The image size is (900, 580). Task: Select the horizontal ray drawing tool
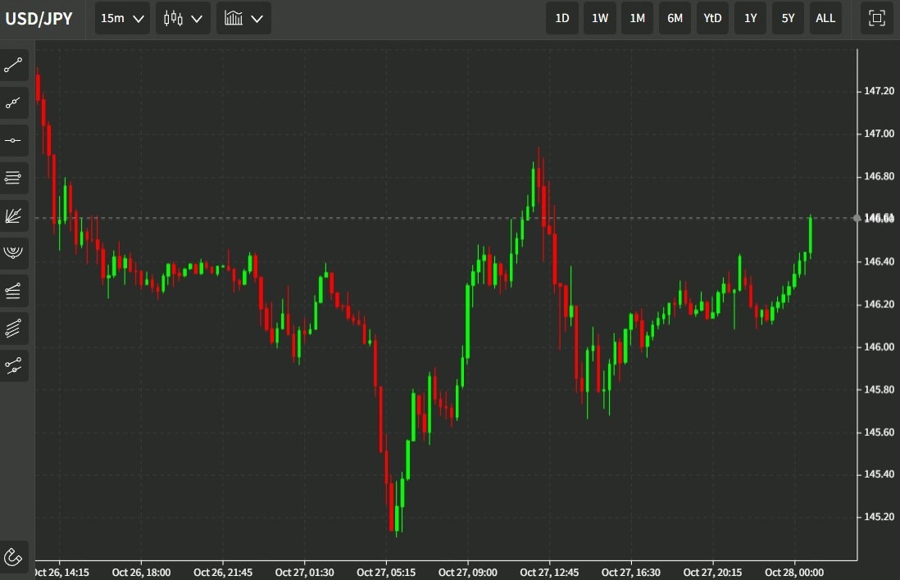point(13,140)
